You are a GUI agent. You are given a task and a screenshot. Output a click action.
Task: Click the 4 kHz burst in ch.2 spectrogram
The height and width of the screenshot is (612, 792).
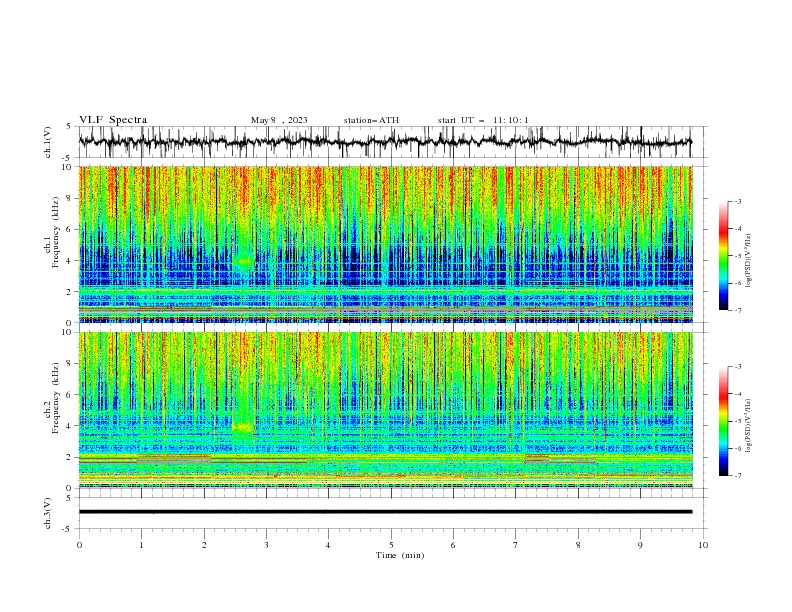tap(243, 427)
